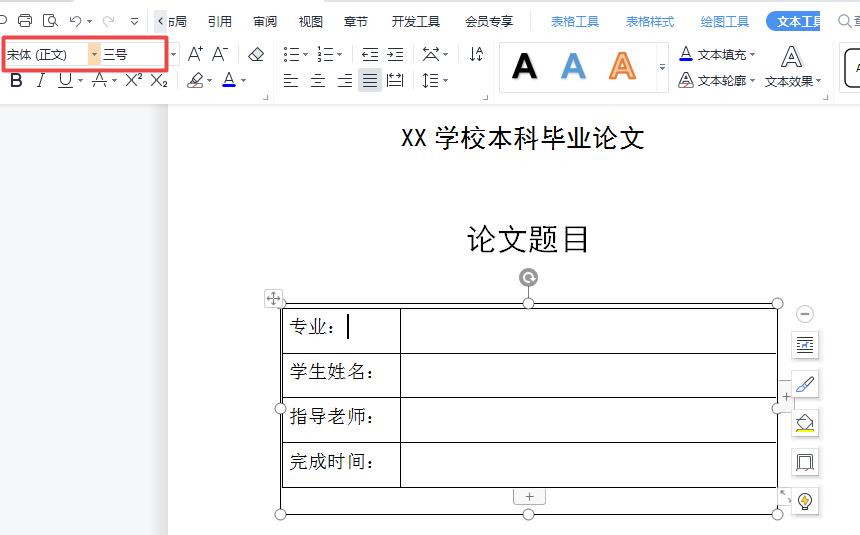The width and height of the screenshot is (860, 535).
Task: Select the orange outlined A text style
Action: click(622, 66)
